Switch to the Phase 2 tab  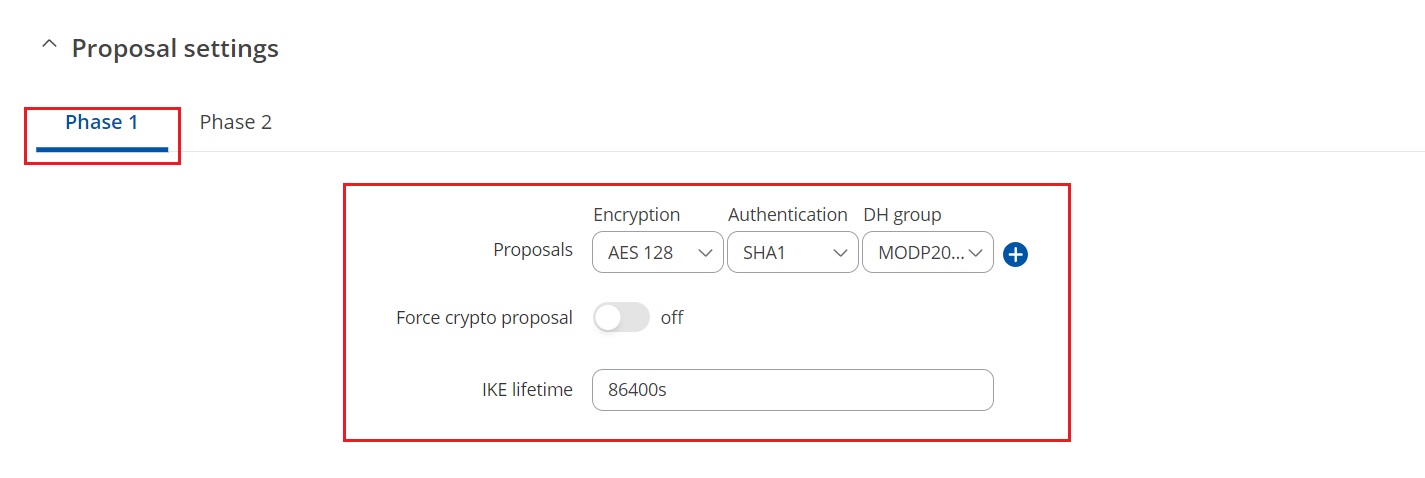(235, 122)
